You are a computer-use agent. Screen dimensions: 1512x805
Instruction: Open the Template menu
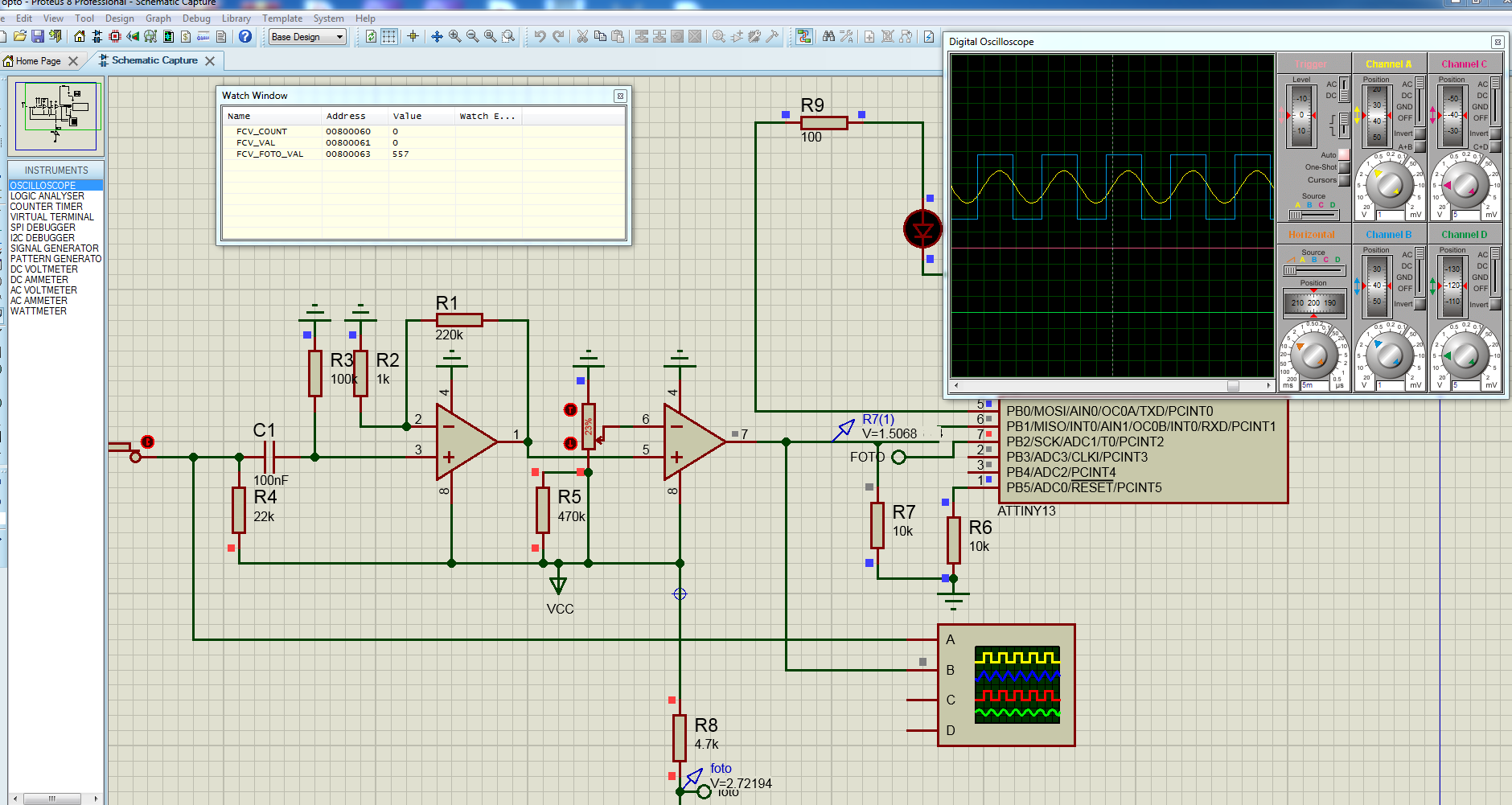[x=282, y=18]
